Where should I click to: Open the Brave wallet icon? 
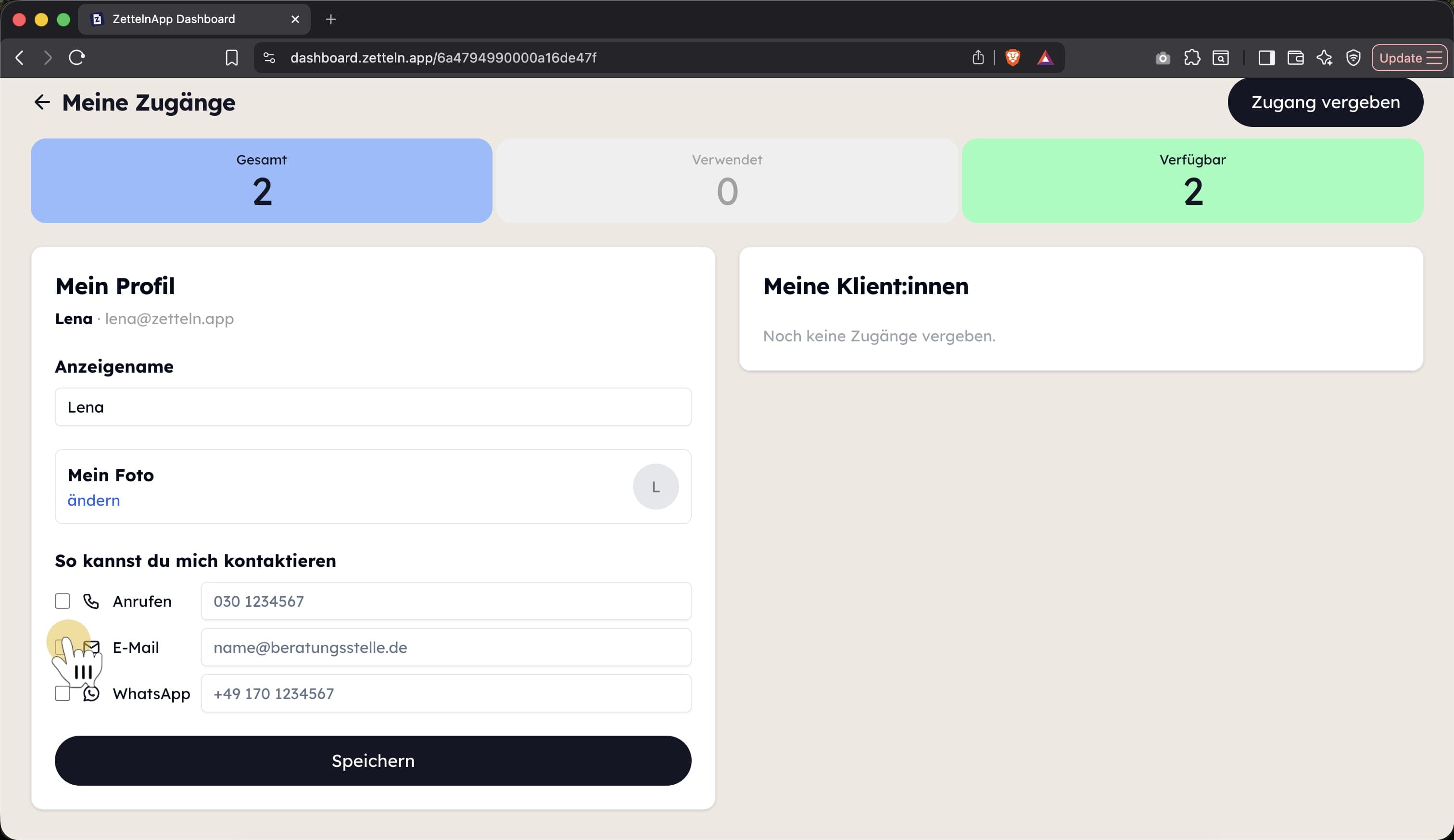[x=1295, y=58]
